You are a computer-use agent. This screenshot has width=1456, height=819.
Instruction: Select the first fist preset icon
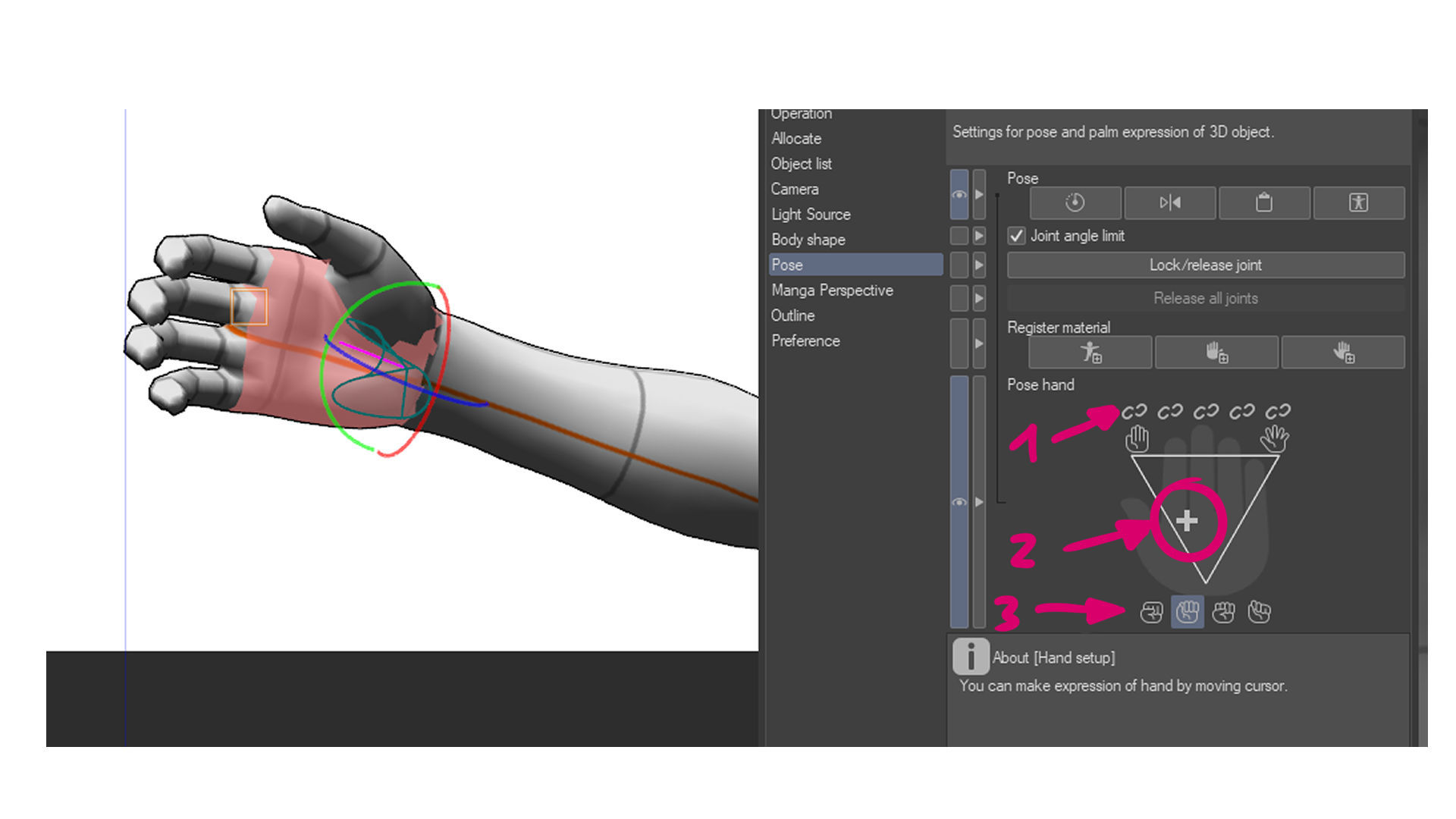click(x=1151, y=612)
